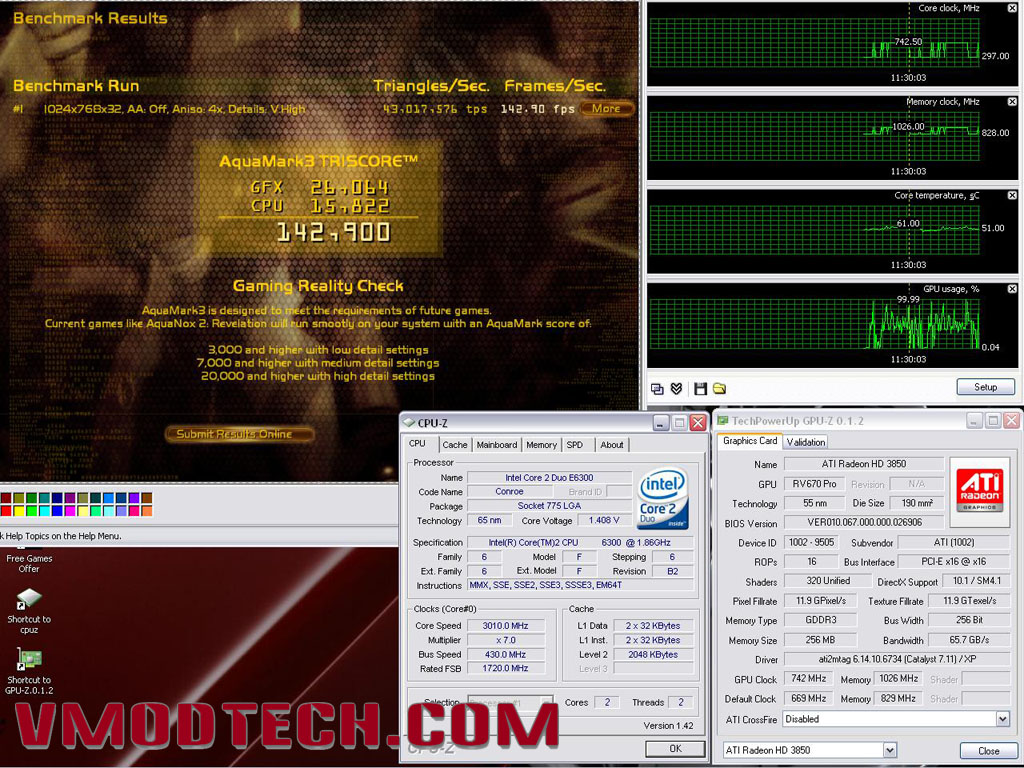1024x768 pixels.
Task: Open the Memory tab in CPU-Z
Action: [x=541, y=445]
